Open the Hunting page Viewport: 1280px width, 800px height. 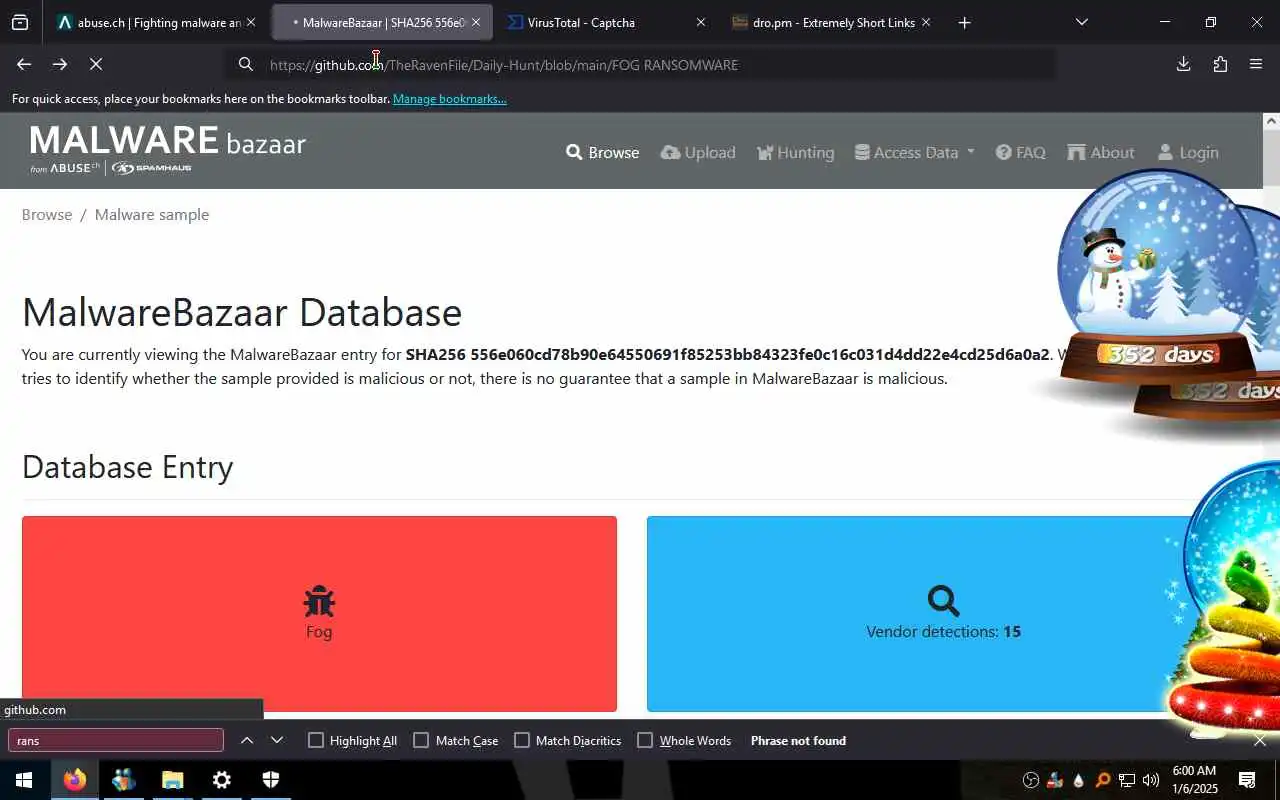point(795,152)
